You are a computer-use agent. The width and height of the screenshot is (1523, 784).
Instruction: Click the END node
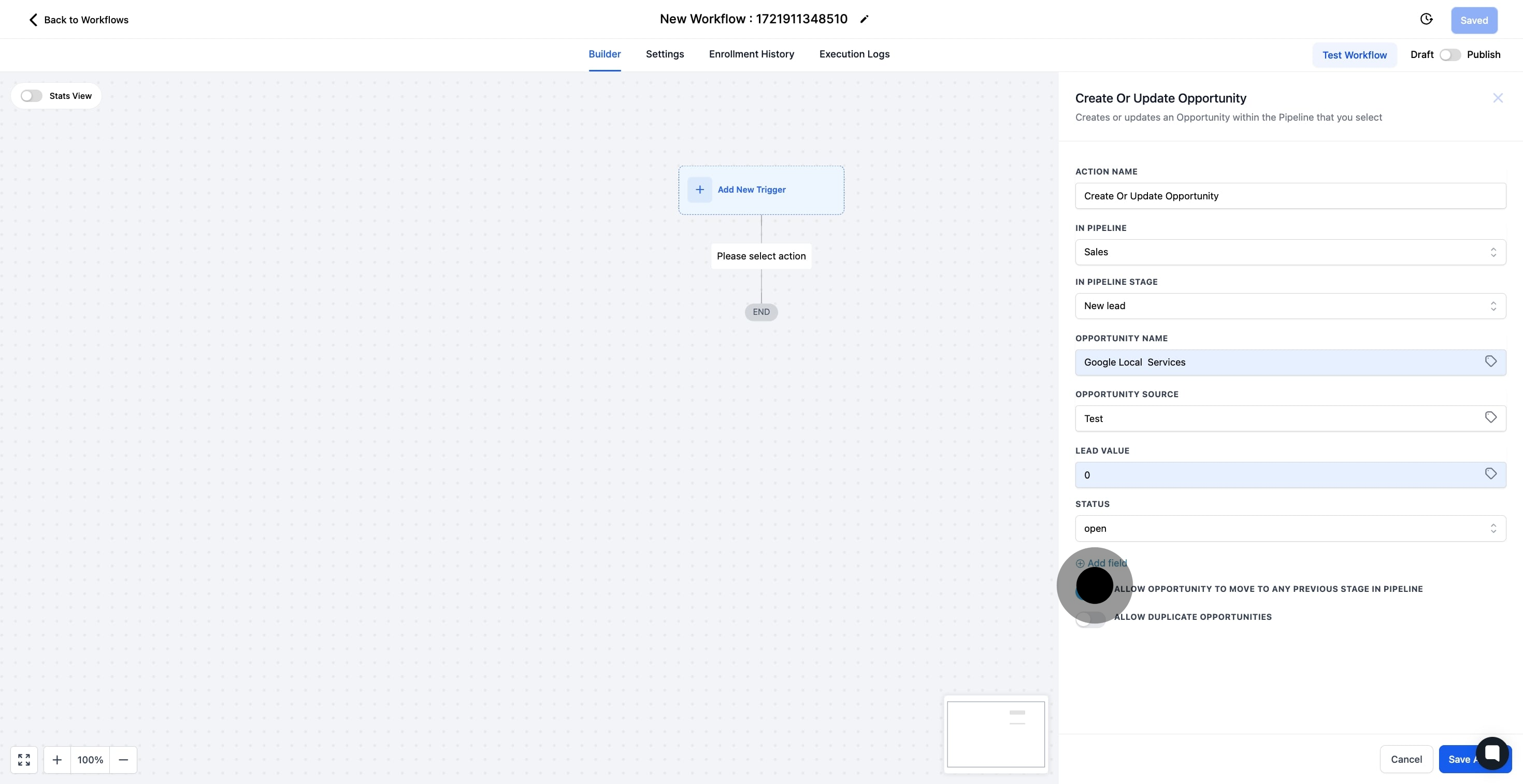[761, 312]
